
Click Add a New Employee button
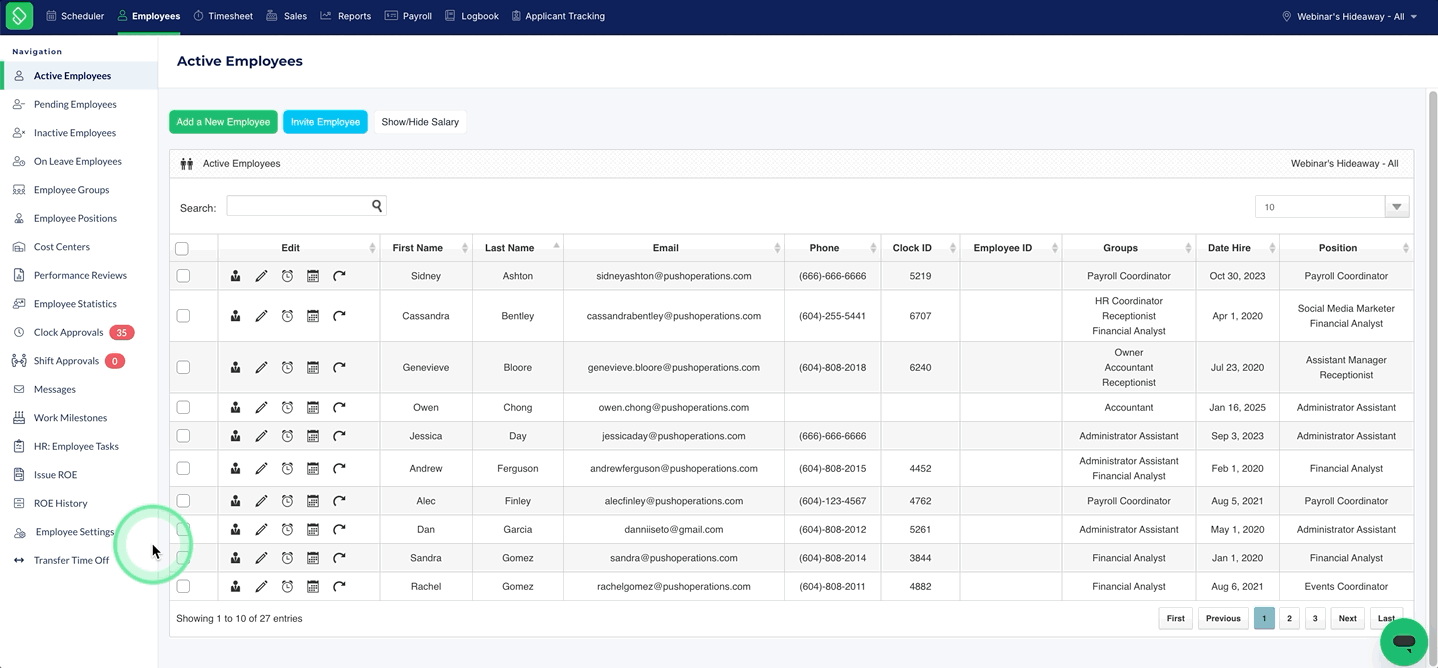click(223, 122)
